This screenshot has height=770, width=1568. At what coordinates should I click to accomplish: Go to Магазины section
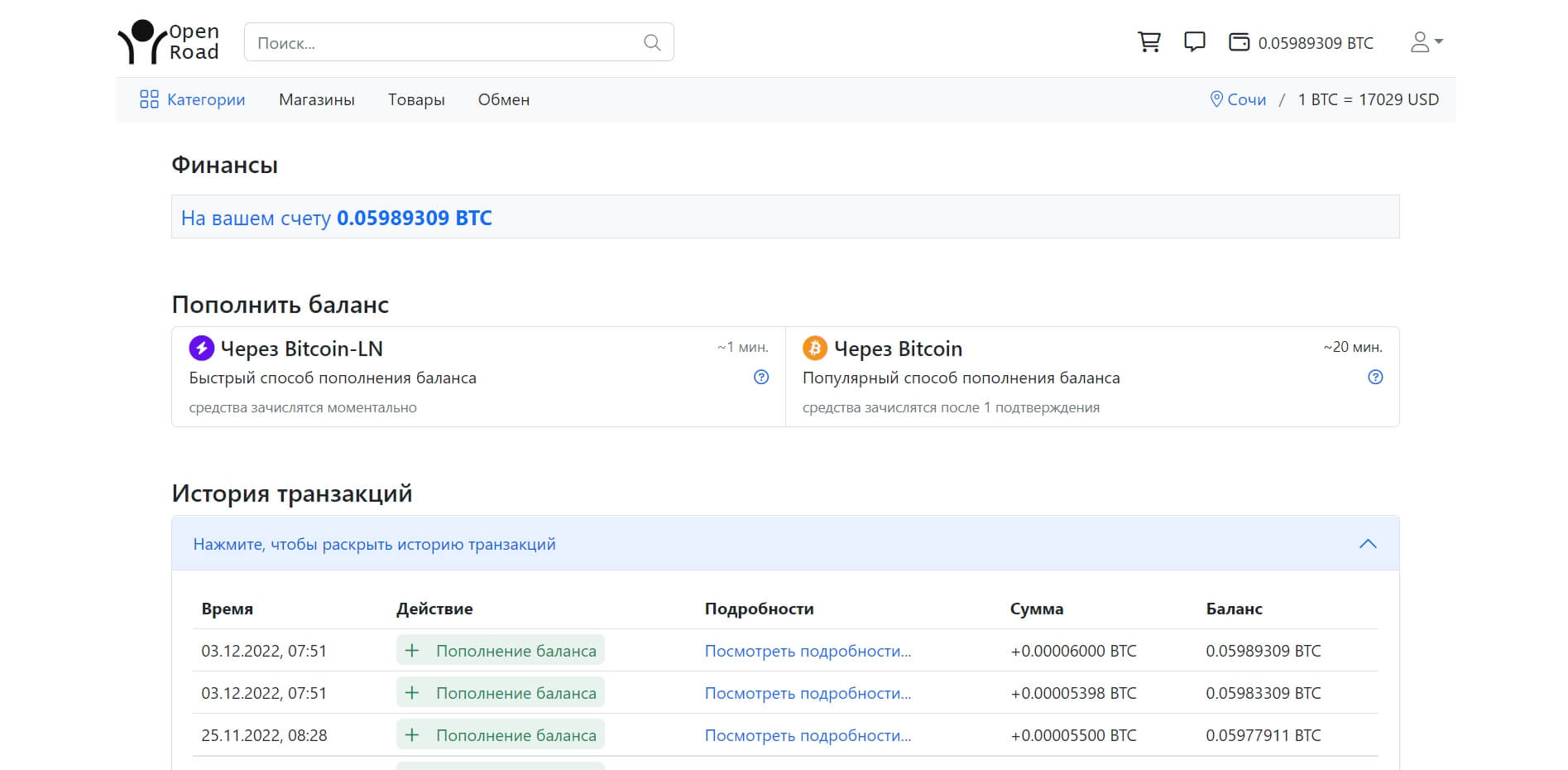[x=317, y=99]
